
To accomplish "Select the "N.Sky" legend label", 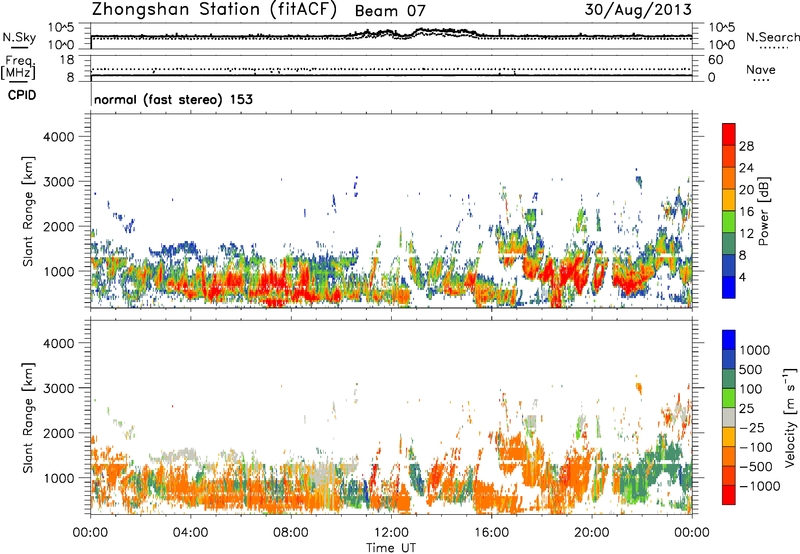I will click(19, 37).
